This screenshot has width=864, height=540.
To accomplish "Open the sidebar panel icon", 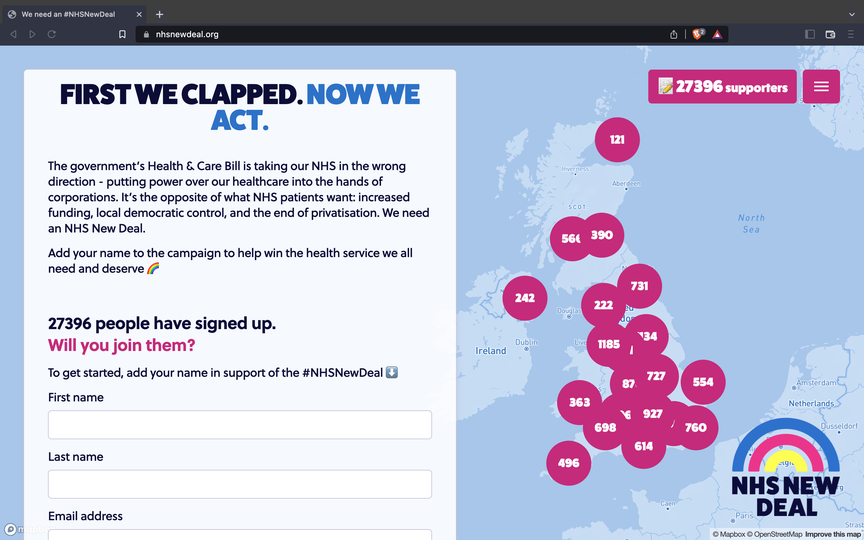I will point(810,34).
